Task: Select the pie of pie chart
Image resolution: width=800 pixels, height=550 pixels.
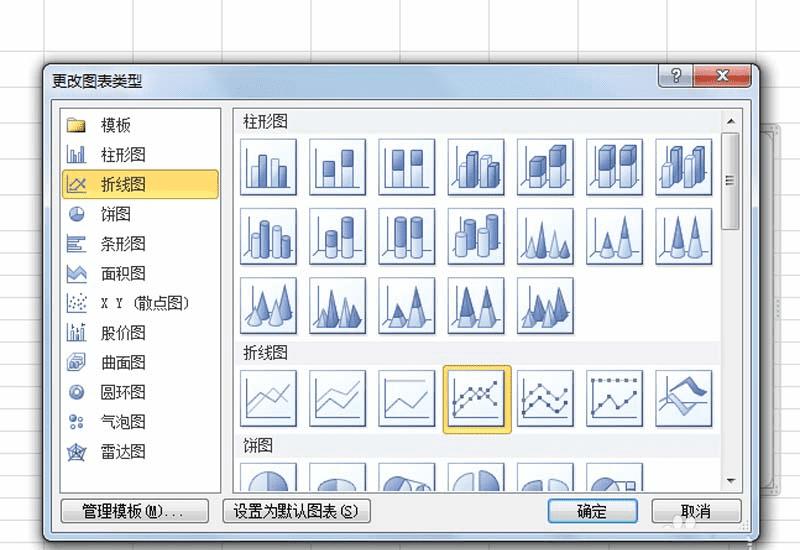Action: [407, 477]
